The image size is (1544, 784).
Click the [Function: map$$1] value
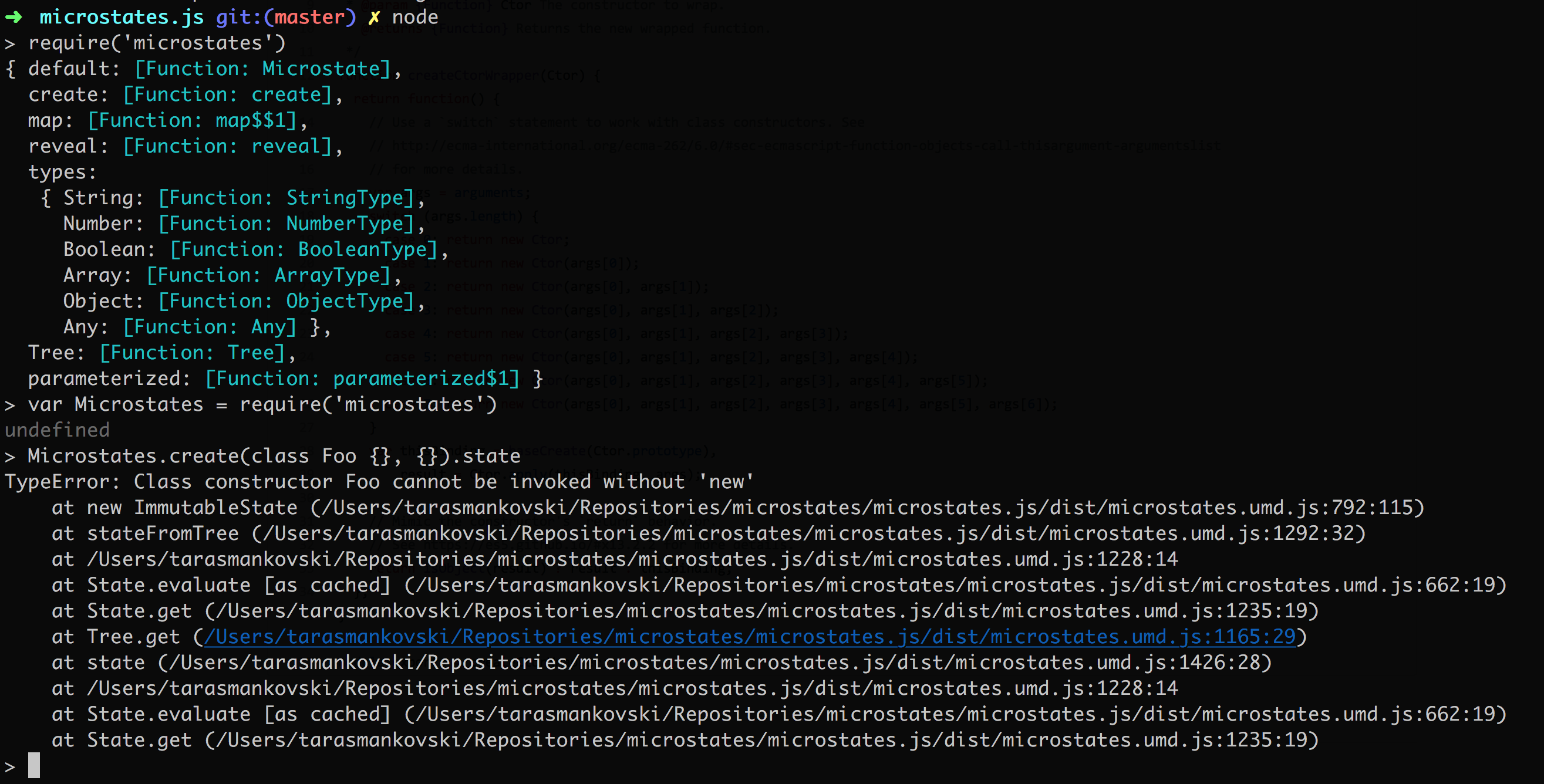tap(192, 120)
